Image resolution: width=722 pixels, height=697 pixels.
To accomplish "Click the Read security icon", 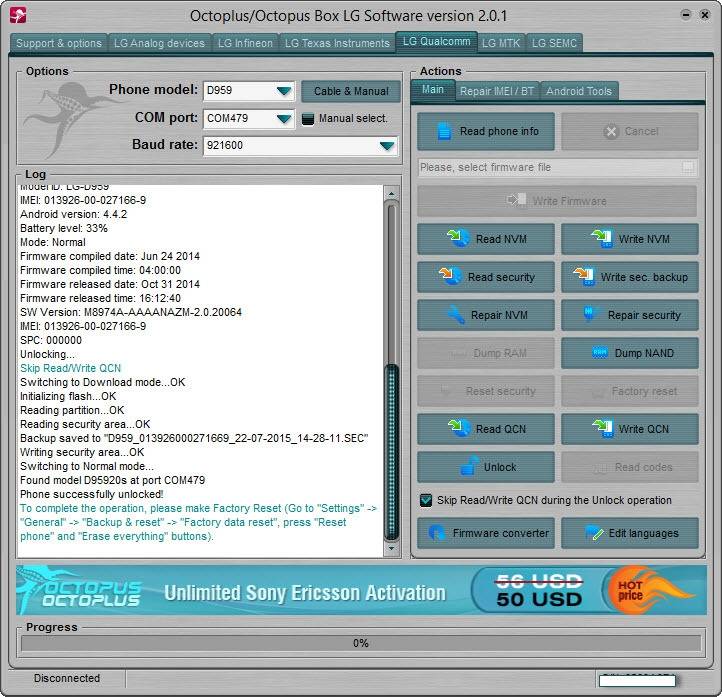I will (x=450, y=276).
